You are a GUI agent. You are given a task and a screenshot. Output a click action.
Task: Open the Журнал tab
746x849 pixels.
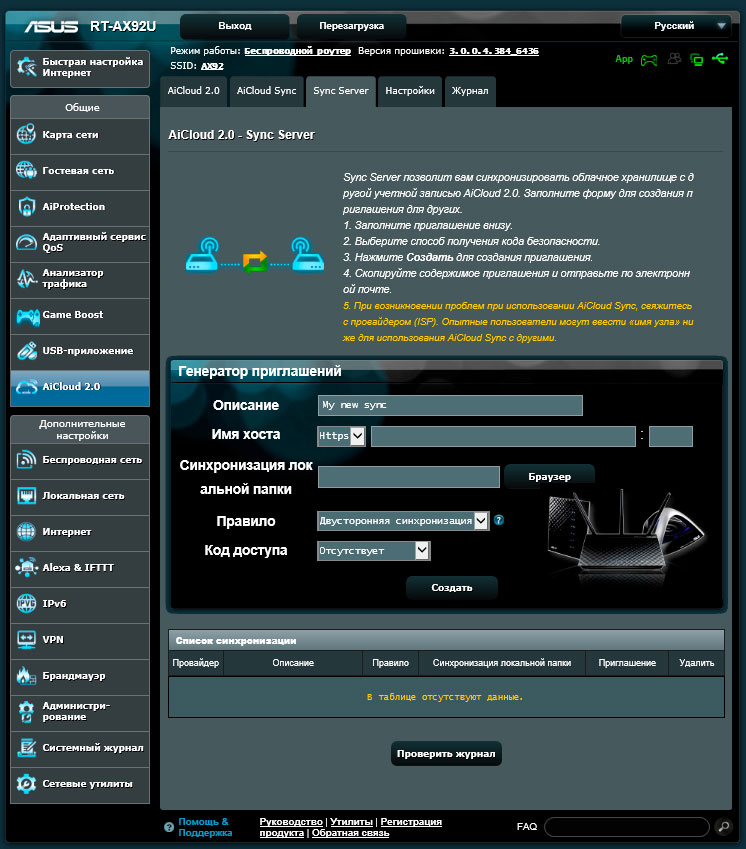pyautogui.click(x=470, y=91)
